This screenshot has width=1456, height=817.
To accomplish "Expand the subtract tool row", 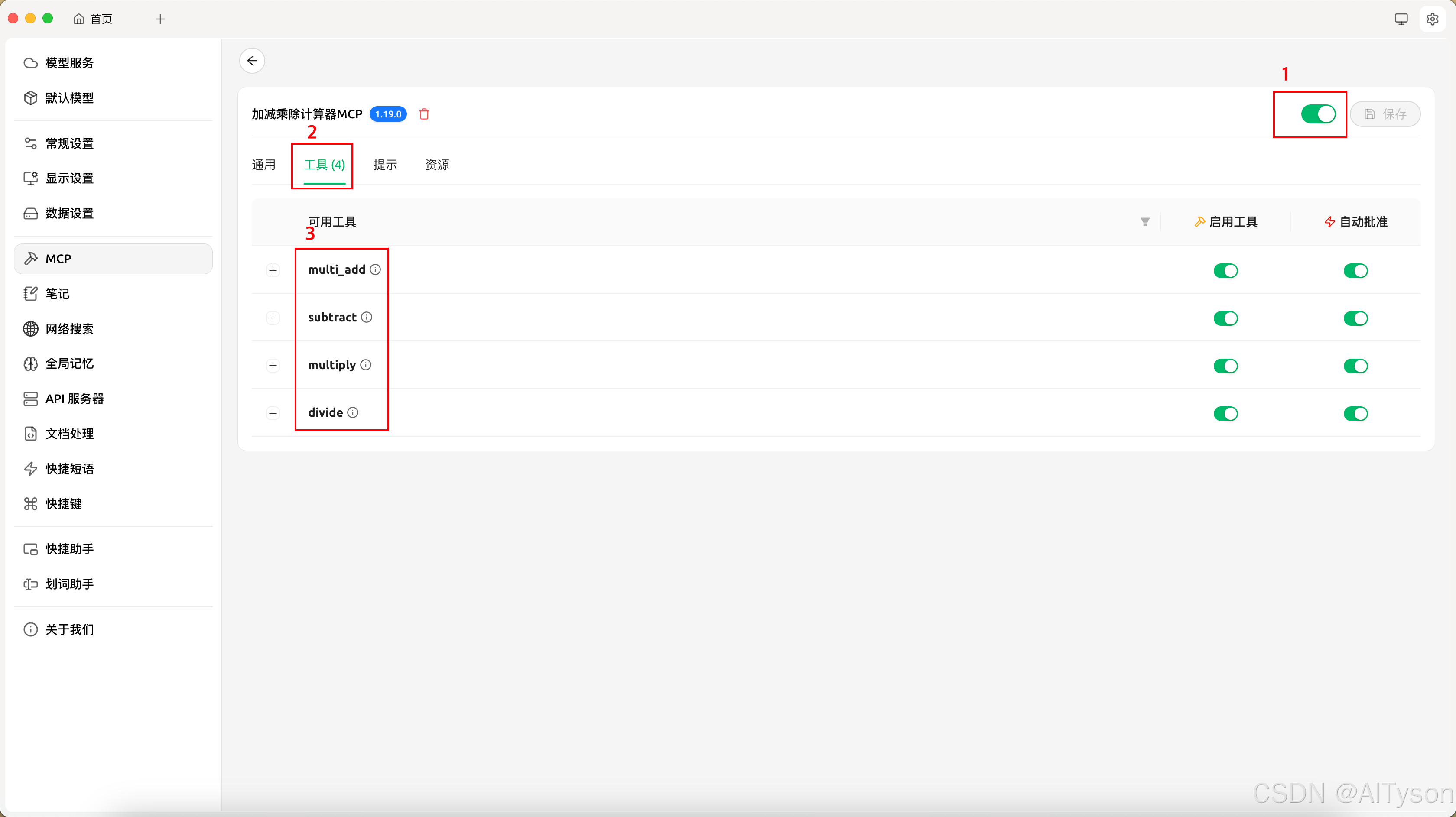I will click(273, 318).
